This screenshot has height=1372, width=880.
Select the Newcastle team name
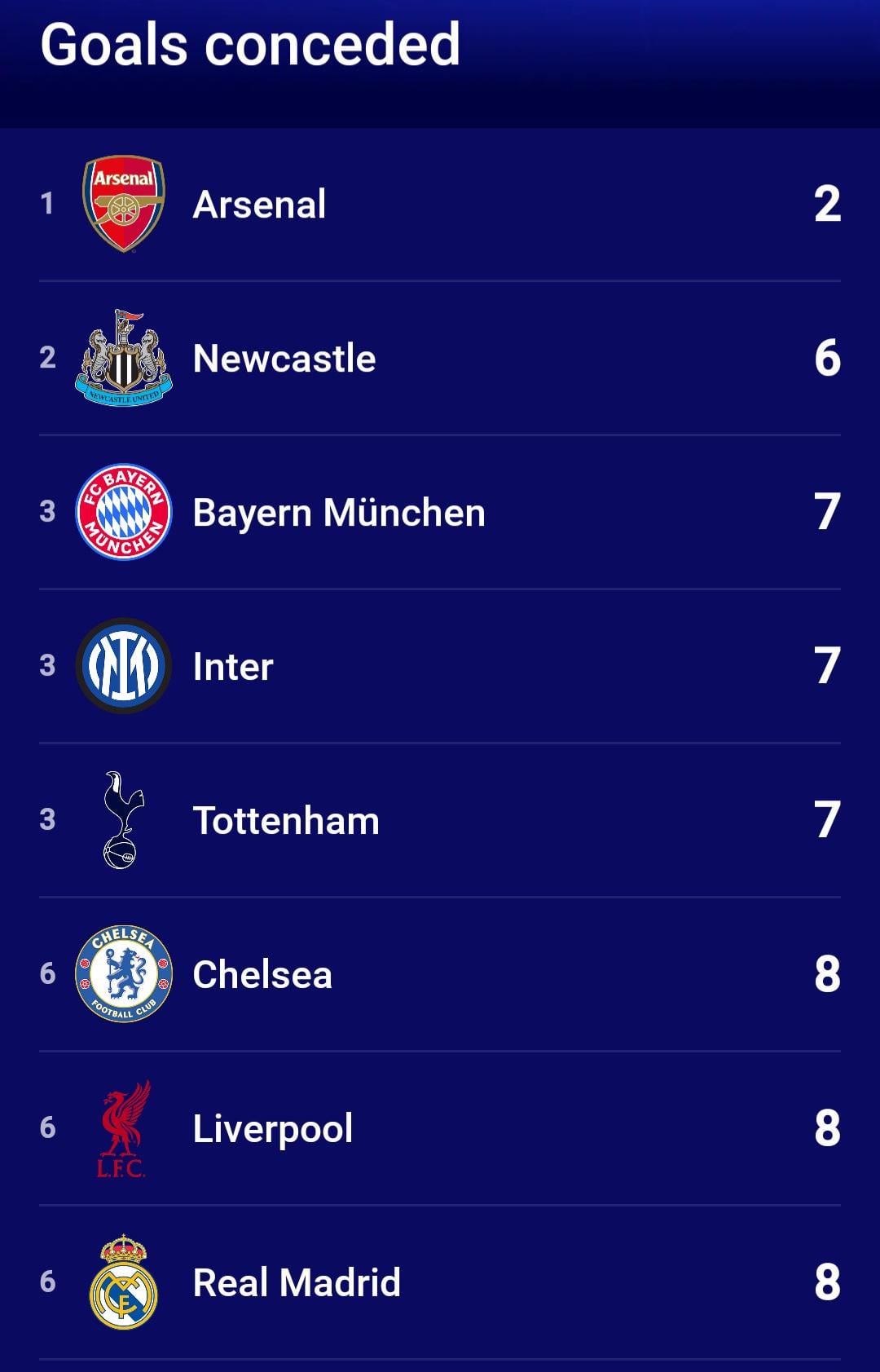pyautogui.click(x=284, y=359)
